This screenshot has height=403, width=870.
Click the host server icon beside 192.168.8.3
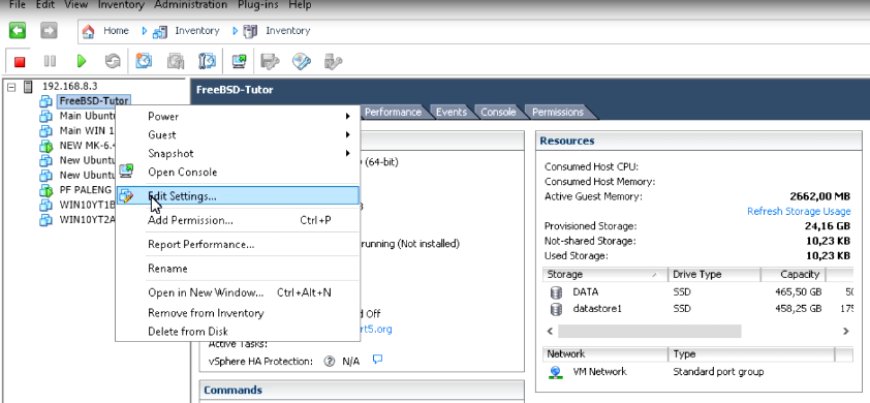pos(28,87)
